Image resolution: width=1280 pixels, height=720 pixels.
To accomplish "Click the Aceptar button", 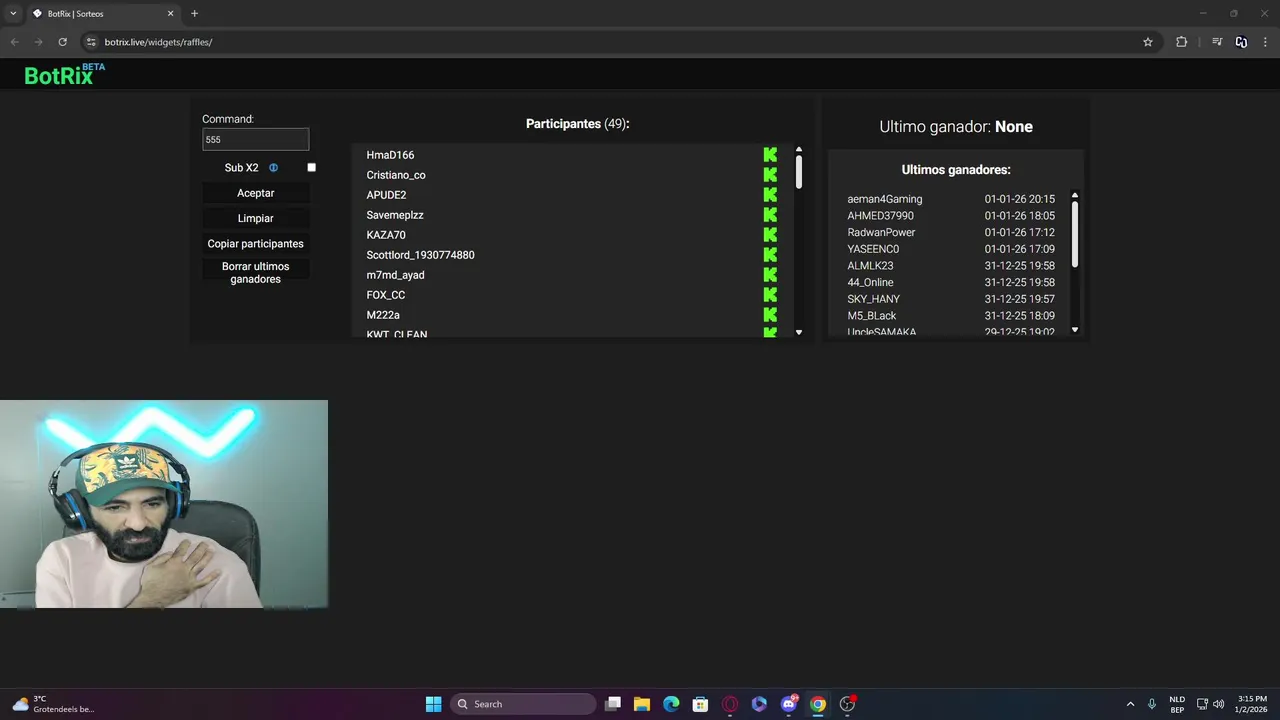I will (255, 193).
